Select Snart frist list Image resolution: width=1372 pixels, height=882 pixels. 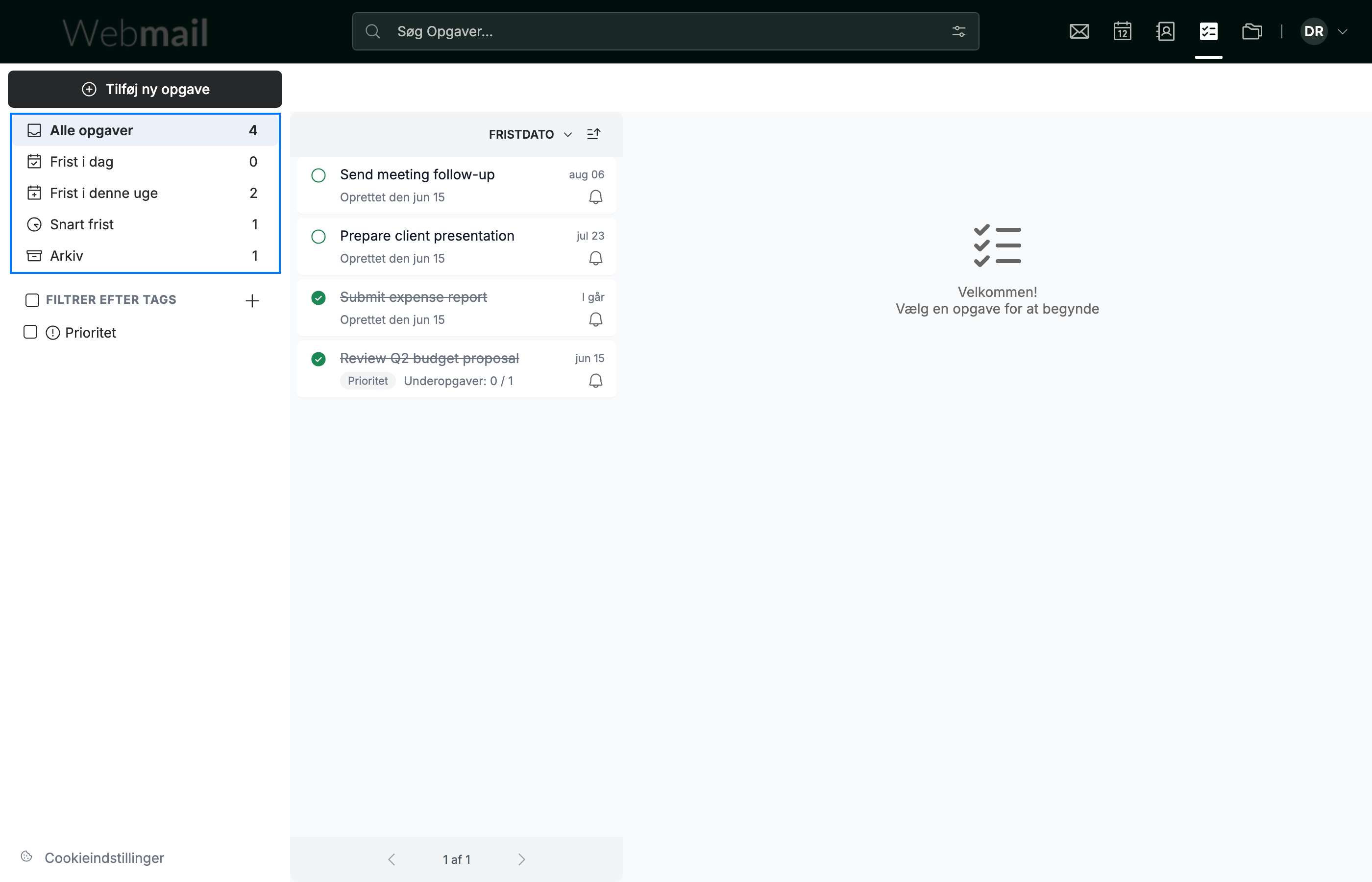coord(145,224)
